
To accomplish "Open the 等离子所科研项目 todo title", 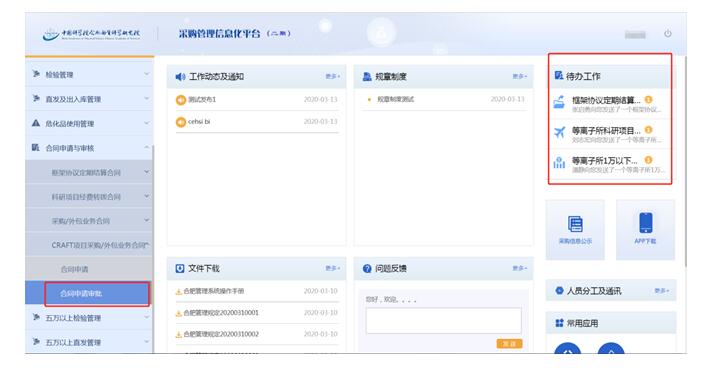I will point(606,130).
